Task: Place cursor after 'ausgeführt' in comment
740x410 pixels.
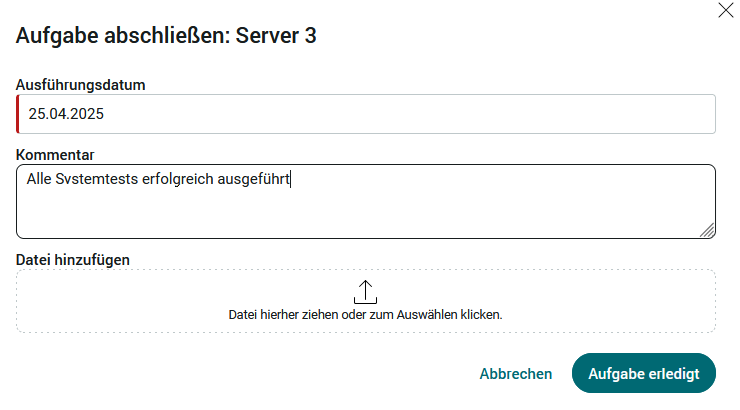Action: coord(290,179)
